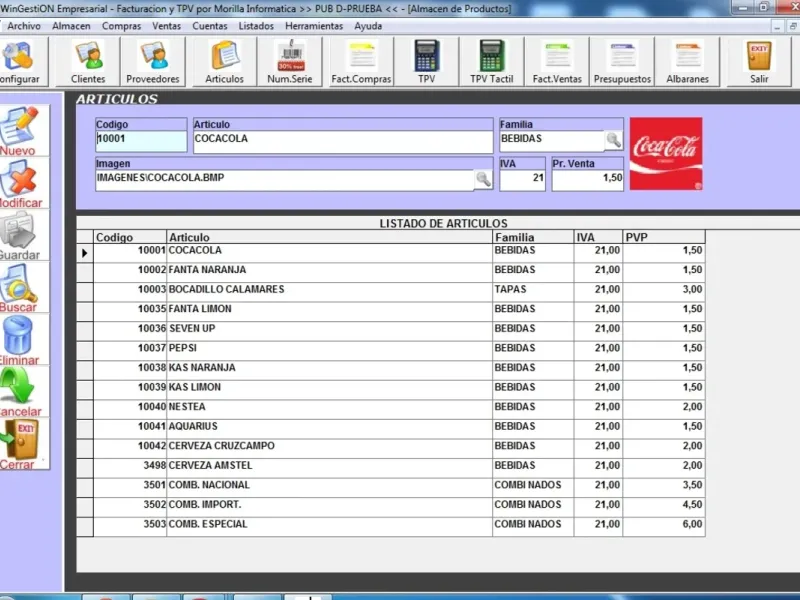Click the Salir exit icon
This screenshot has height=600, width=800.
coord(759,62)
